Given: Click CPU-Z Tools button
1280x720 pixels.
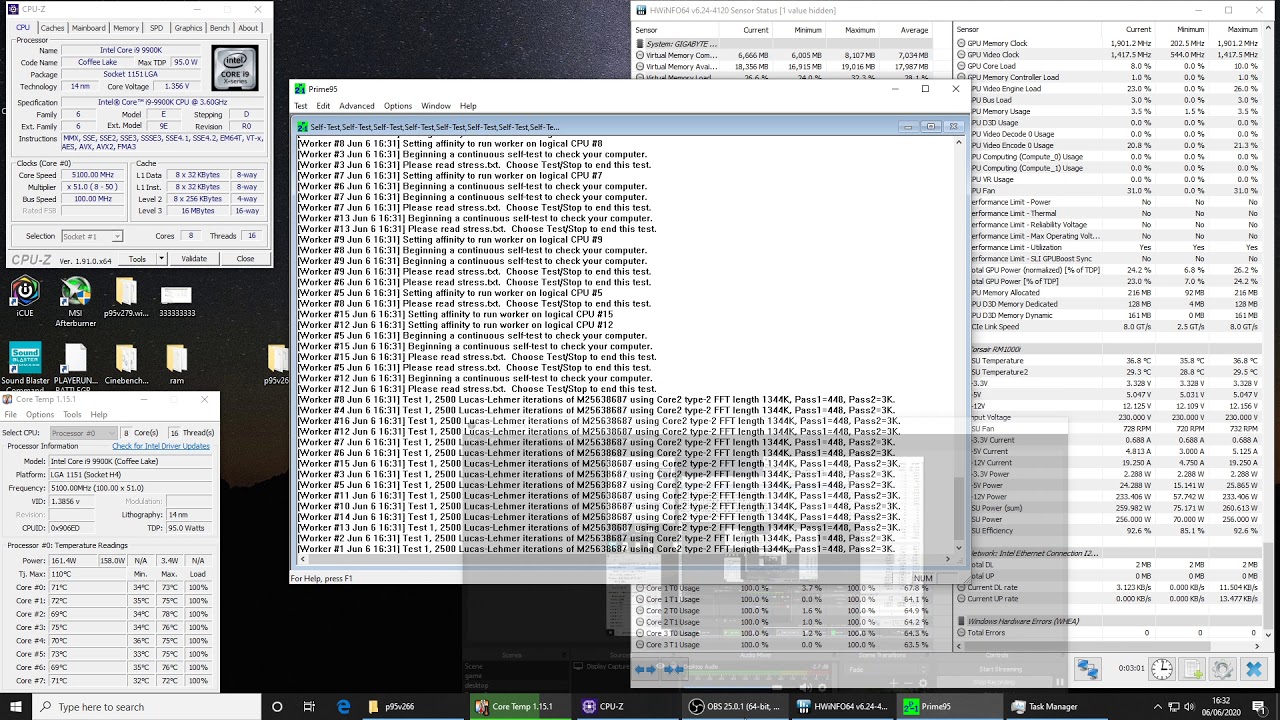Looking at the screenshot, I should coord(137,259).
